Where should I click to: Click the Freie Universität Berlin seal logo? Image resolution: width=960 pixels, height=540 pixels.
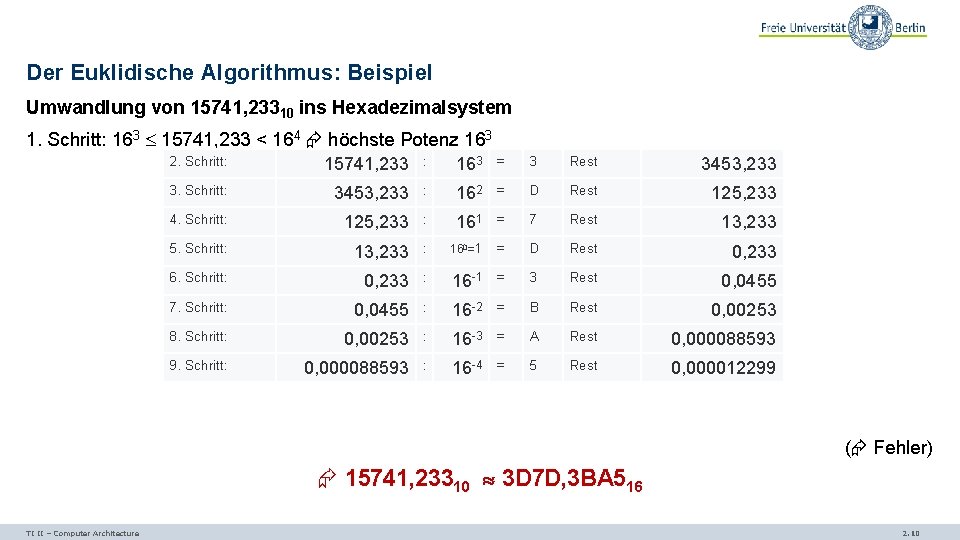(x=870, y=27)
